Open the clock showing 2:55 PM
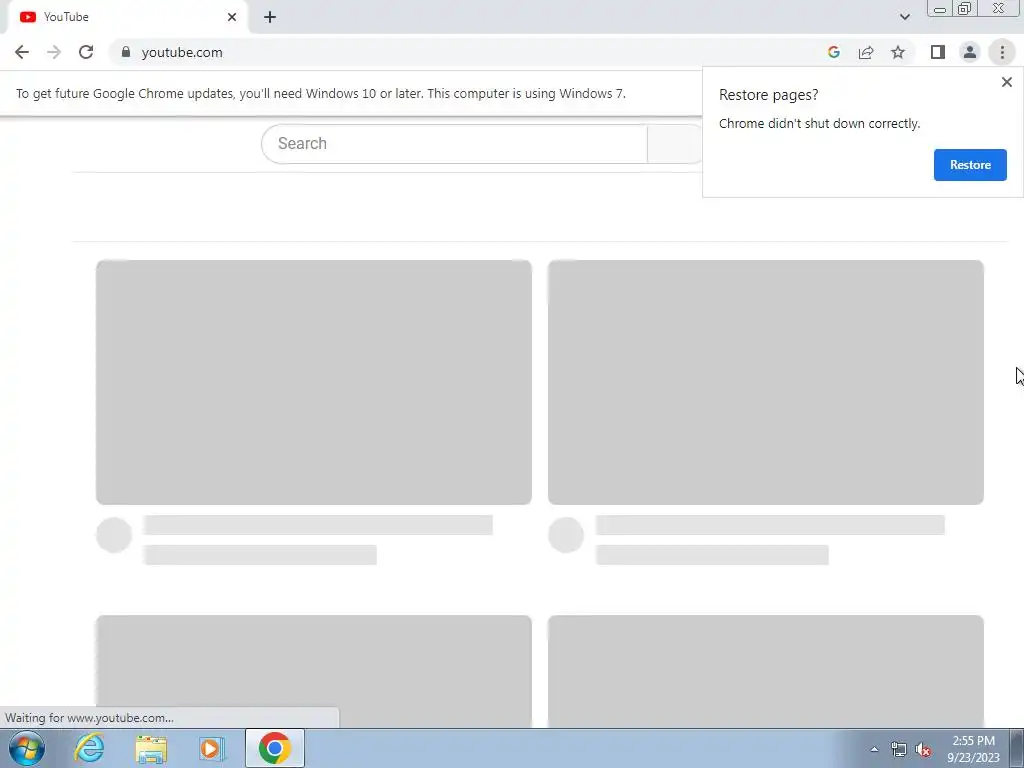 click(x=973, y=749)
